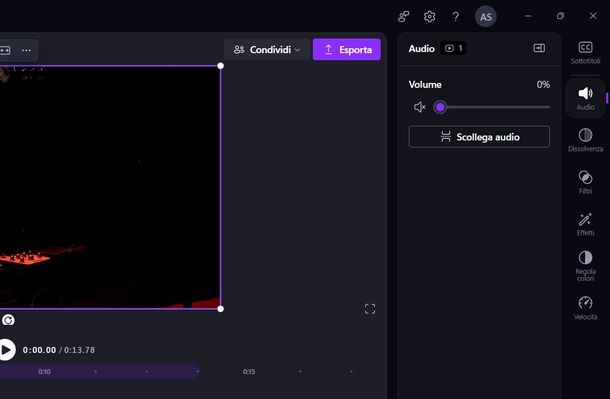Image resolution: width=610 pixels, height=399 pixels.
Task: Click the play button
Action: pos(5,350)
